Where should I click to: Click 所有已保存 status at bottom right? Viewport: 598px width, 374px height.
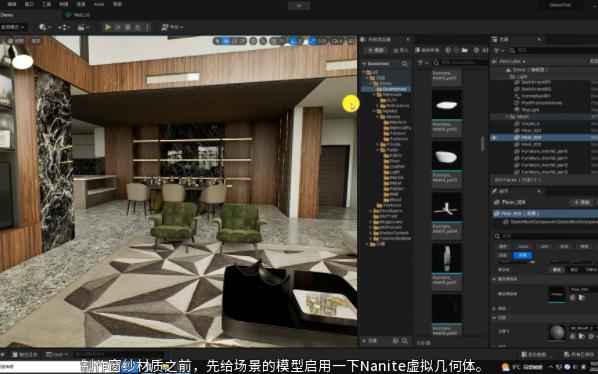pyautogui.click(x=578, y=355)
